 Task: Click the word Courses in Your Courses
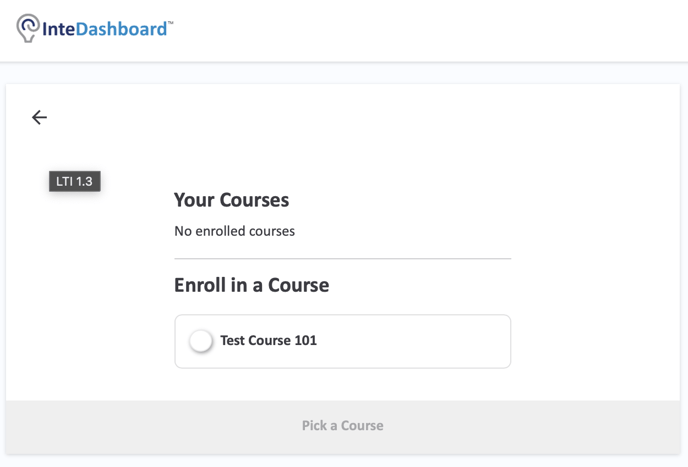coord(254,200)
